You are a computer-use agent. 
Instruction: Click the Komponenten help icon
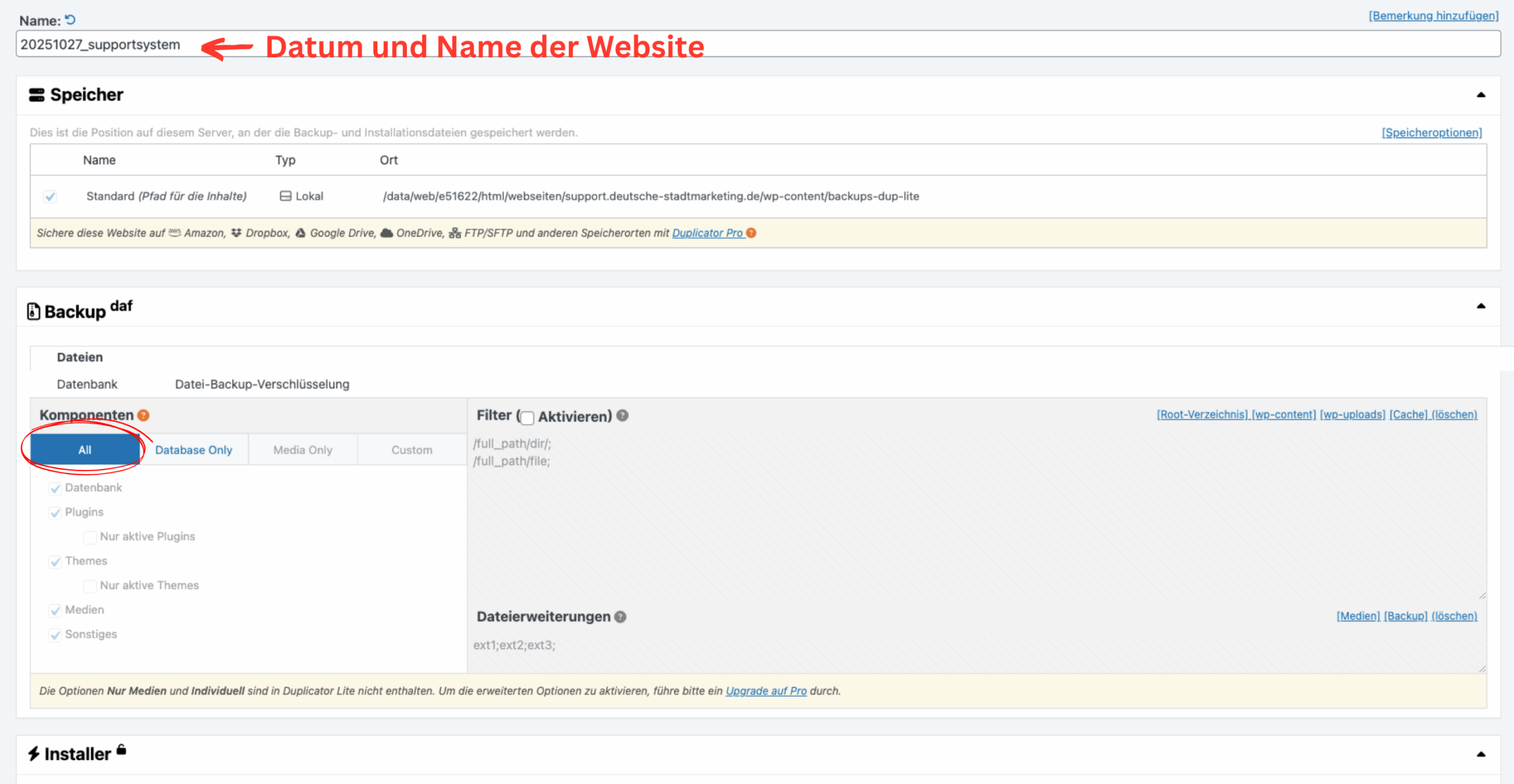pos(144,415)
